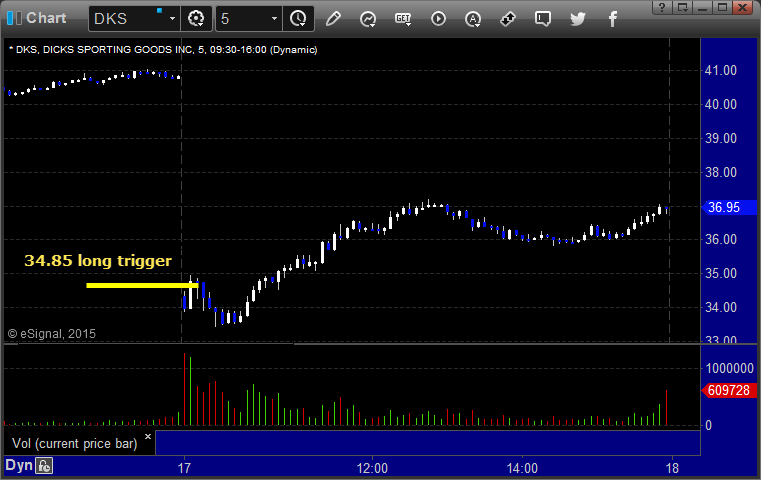Maximize the Chart window
Image resolution: width=761 pixels, height=480 pixels.
point(722,7)
